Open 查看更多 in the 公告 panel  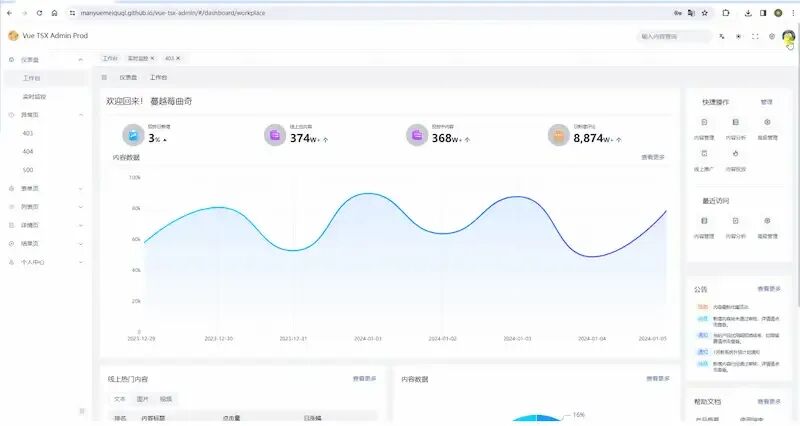point(769,289)
